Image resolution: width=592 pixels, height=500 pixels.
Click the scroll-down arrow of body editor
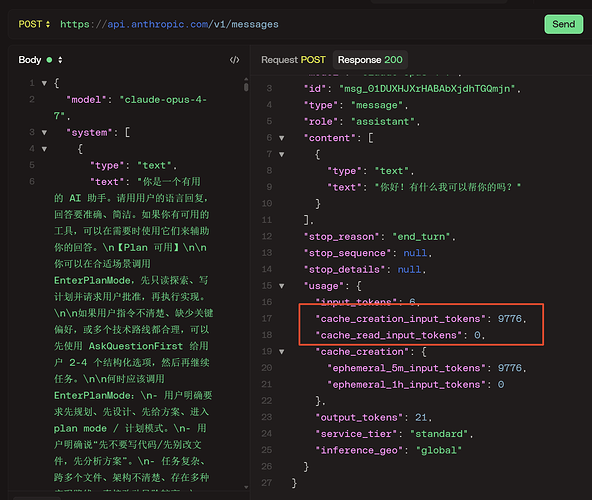[x=246, y=487]
